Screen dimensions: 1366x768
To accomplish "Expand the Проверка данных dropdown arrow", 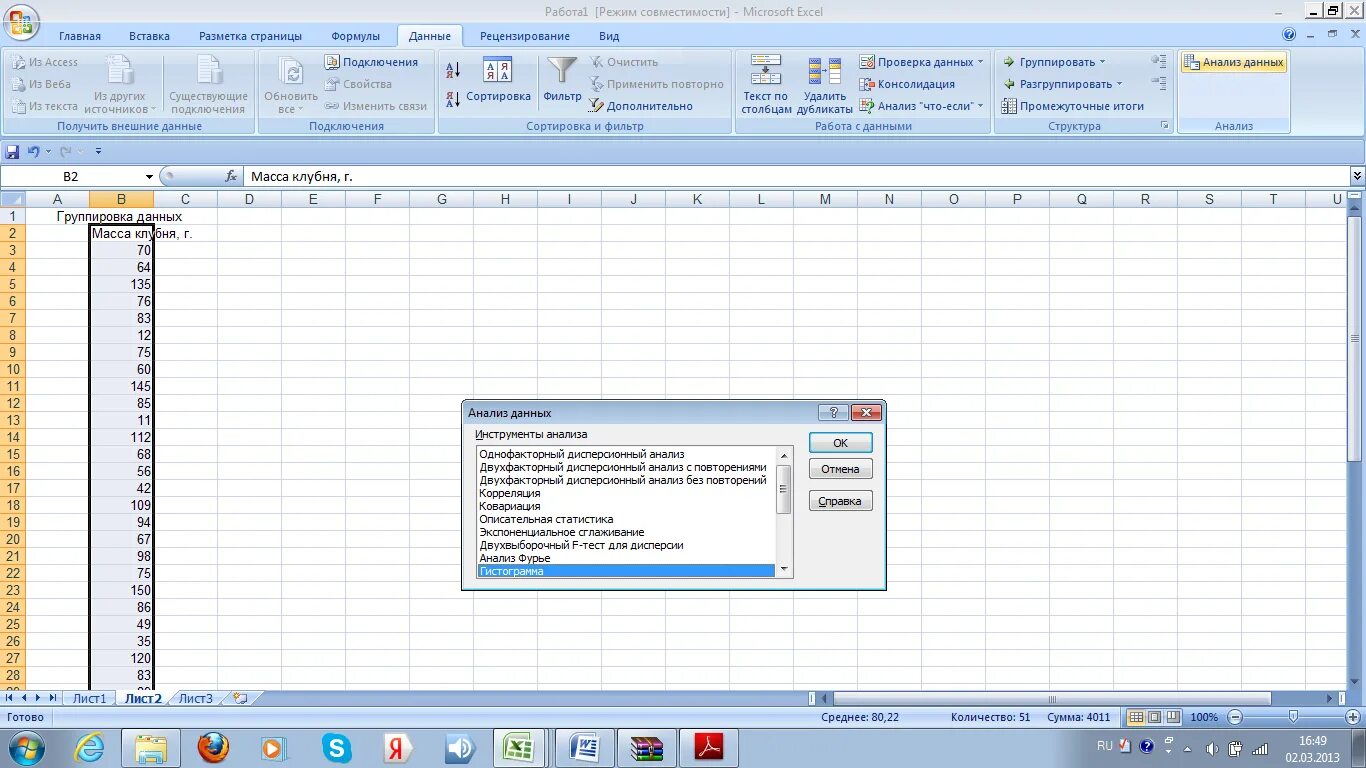I will [980, 62].
